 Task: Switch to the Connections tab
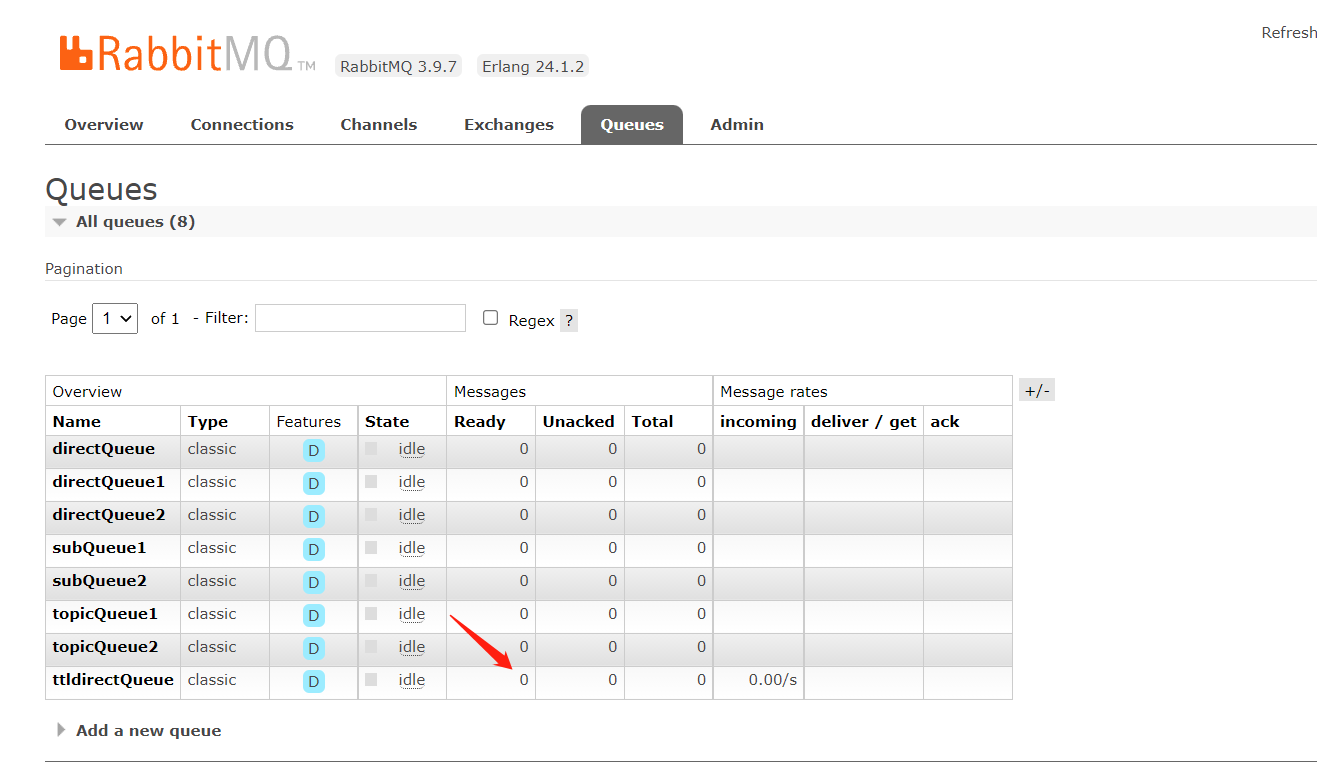click(242, 125)
